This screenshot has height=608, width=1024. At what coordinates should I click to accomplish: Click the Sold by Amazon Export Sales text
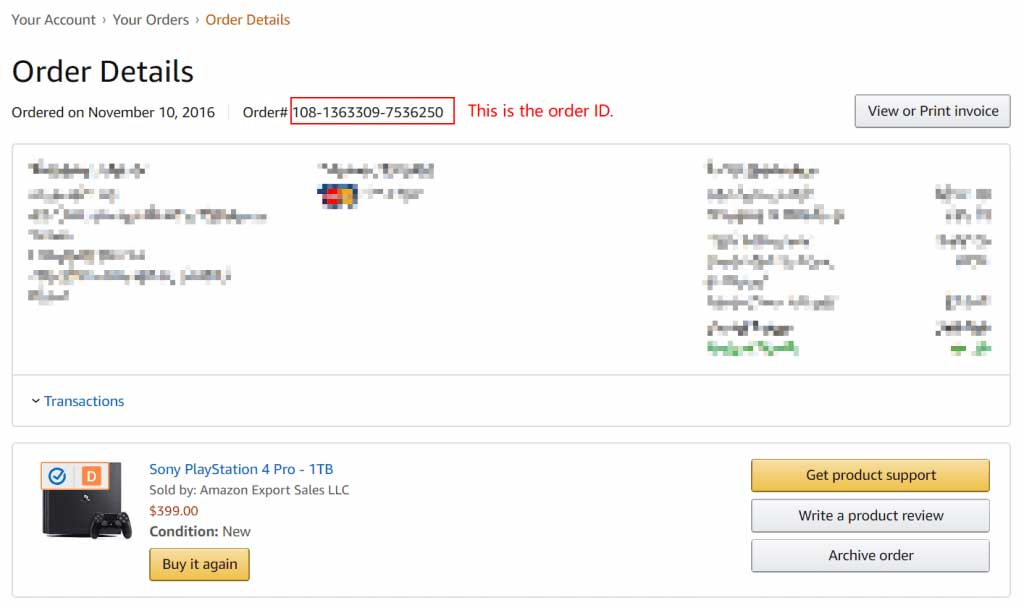pyautogui.click(x=249, y=490)
